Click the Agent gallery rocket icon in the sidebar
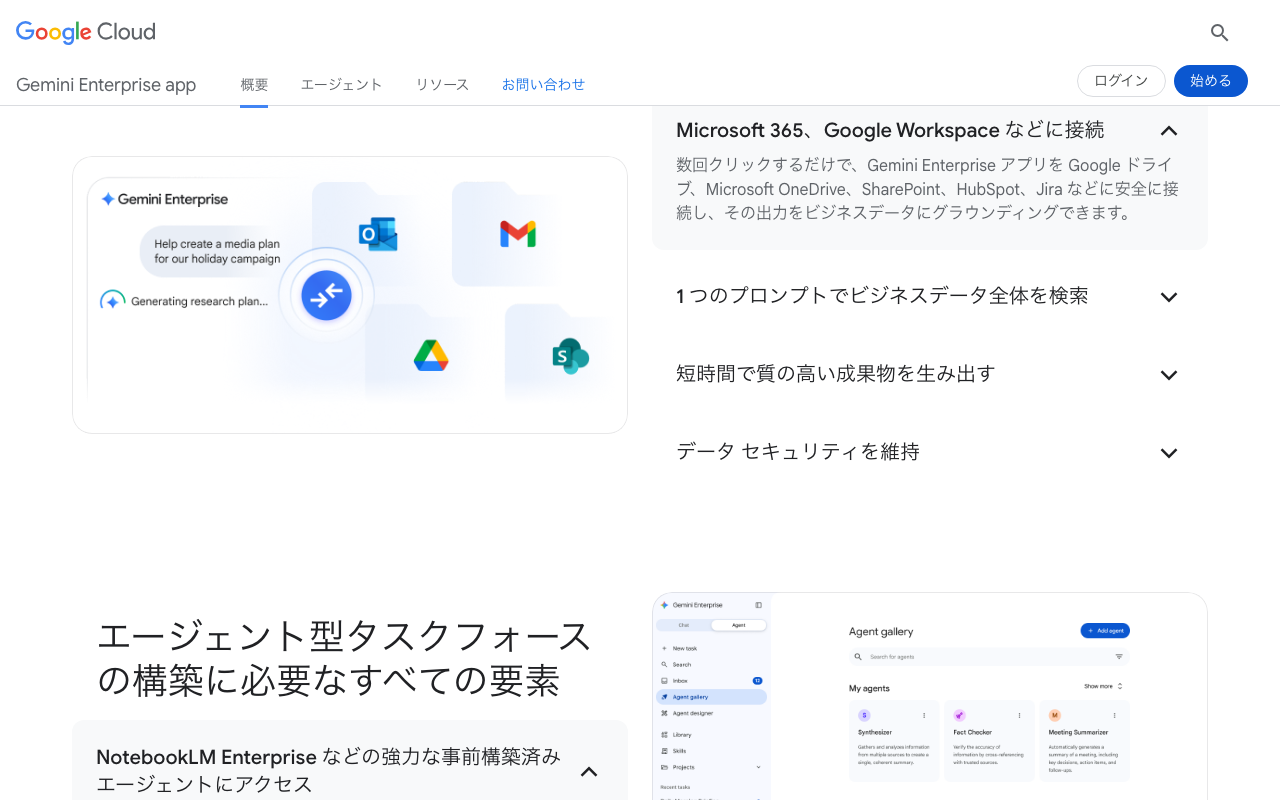The image size is (1280, 800). [x=664, y=697]
